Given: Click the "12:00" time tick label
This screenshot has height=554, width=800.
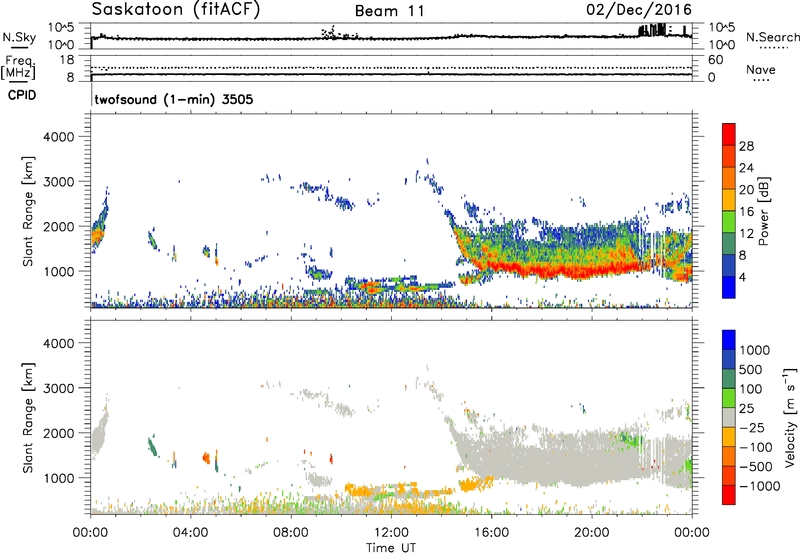Looking at the screenshot, I should pyautogui.click(x=391, y=533).
